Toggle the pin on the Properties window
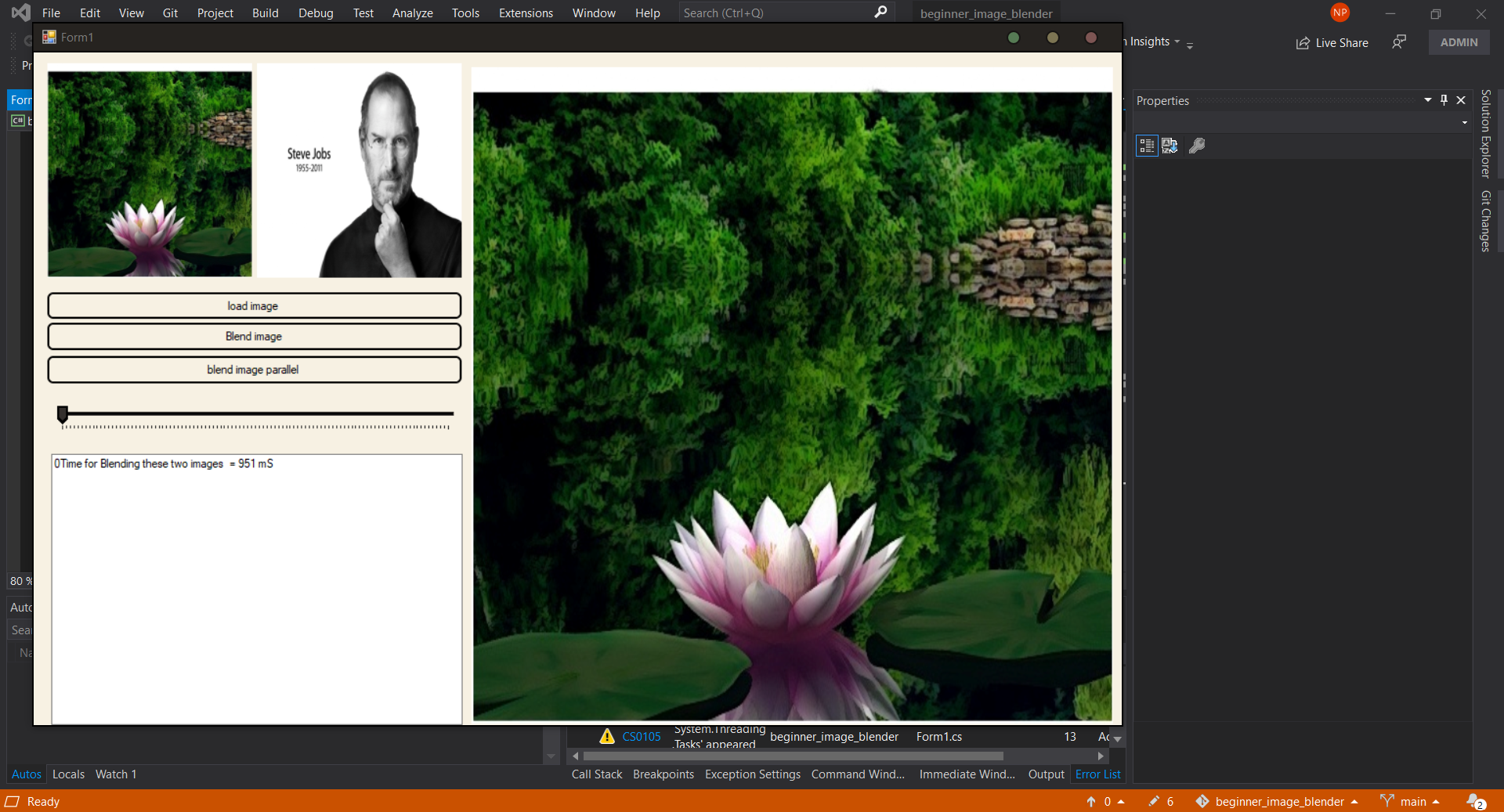 pos(1444,100)
